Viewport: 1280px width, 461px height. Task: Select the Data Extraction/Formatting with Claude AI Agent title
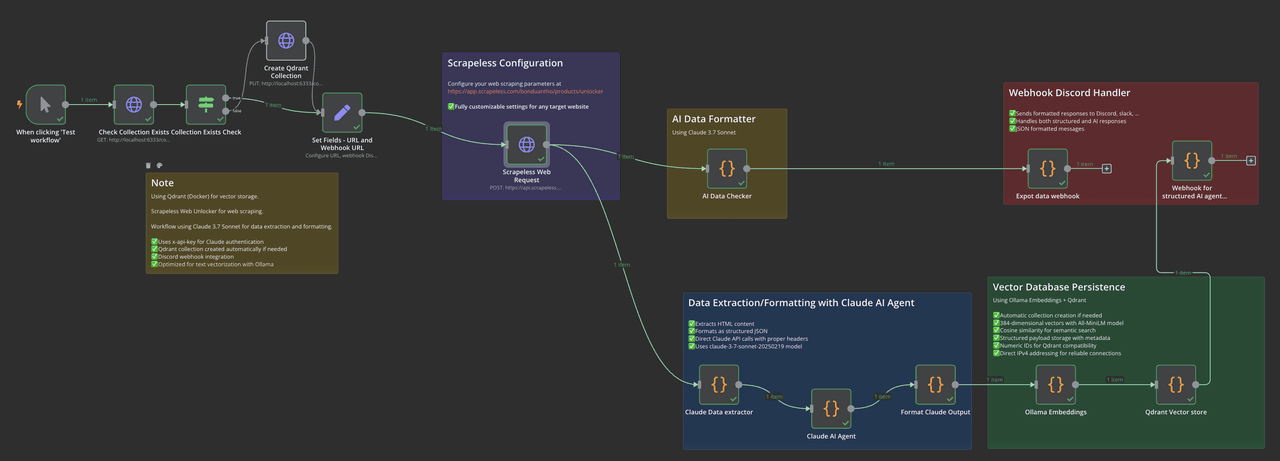pyautogui.click(x=801, y=302)
